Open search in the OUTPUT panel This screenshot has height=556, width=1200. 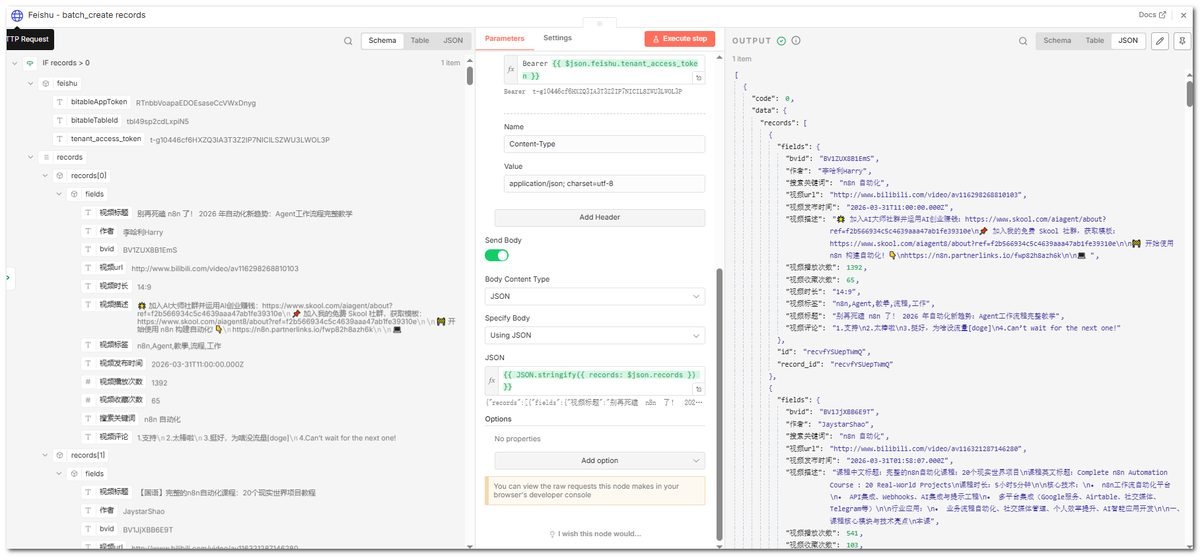(x=1024, y=41)
